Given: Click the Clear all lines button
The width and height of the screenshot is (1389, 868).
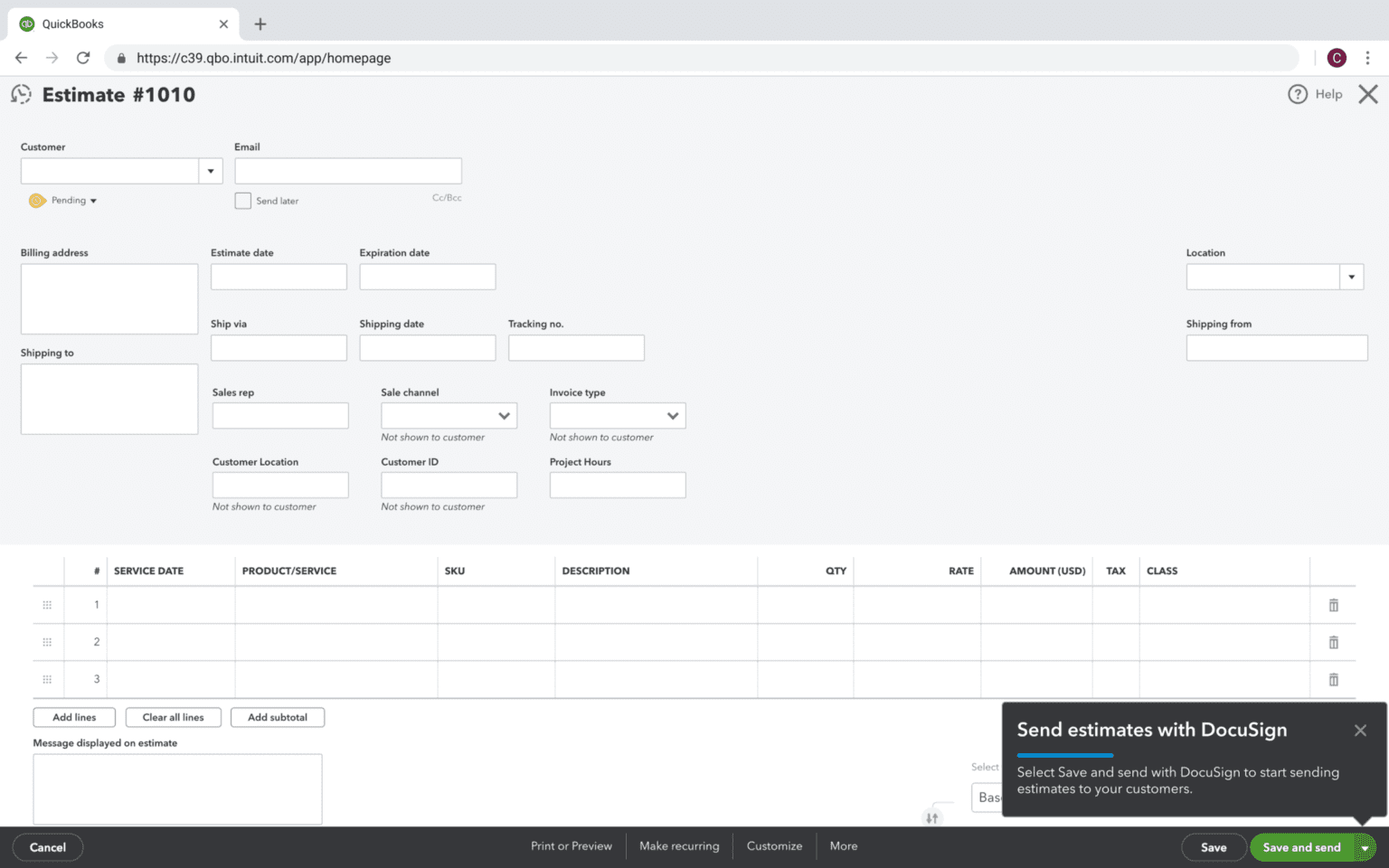Looking at the screenshot, I should [173, 717].
